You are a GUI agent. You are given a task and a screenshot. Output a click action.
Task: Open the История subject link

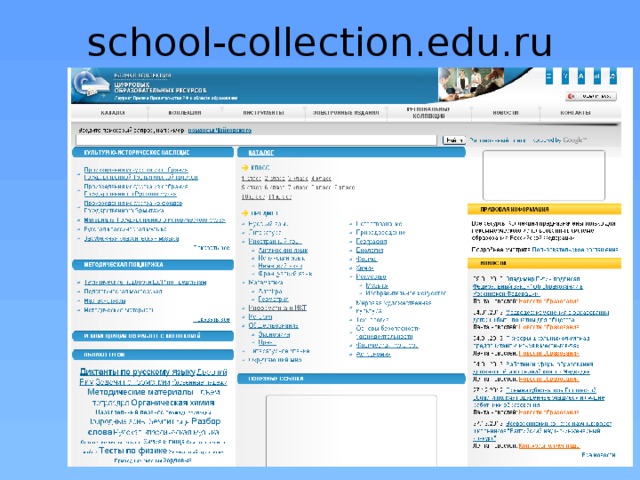point(260,317)
